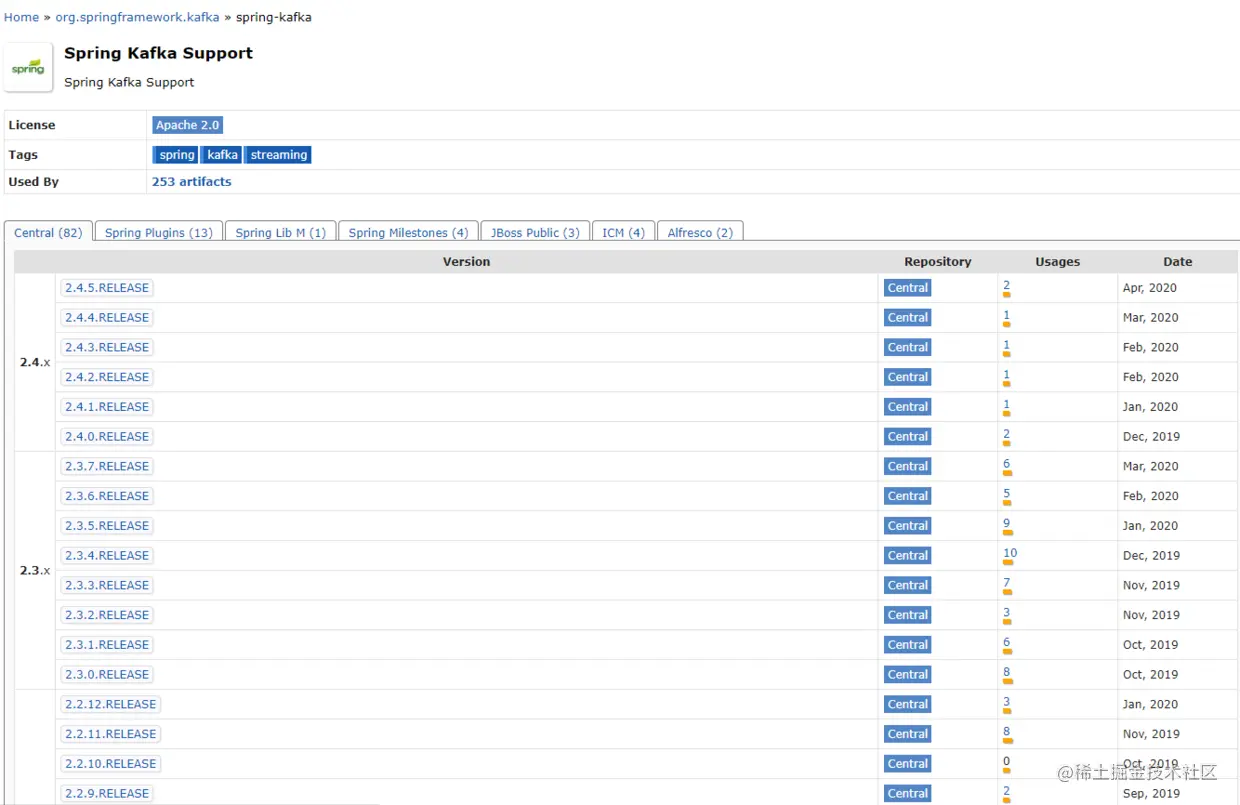Click the Version column header
The width and height of the screenshot is (1240, 805).
point(466,262)
